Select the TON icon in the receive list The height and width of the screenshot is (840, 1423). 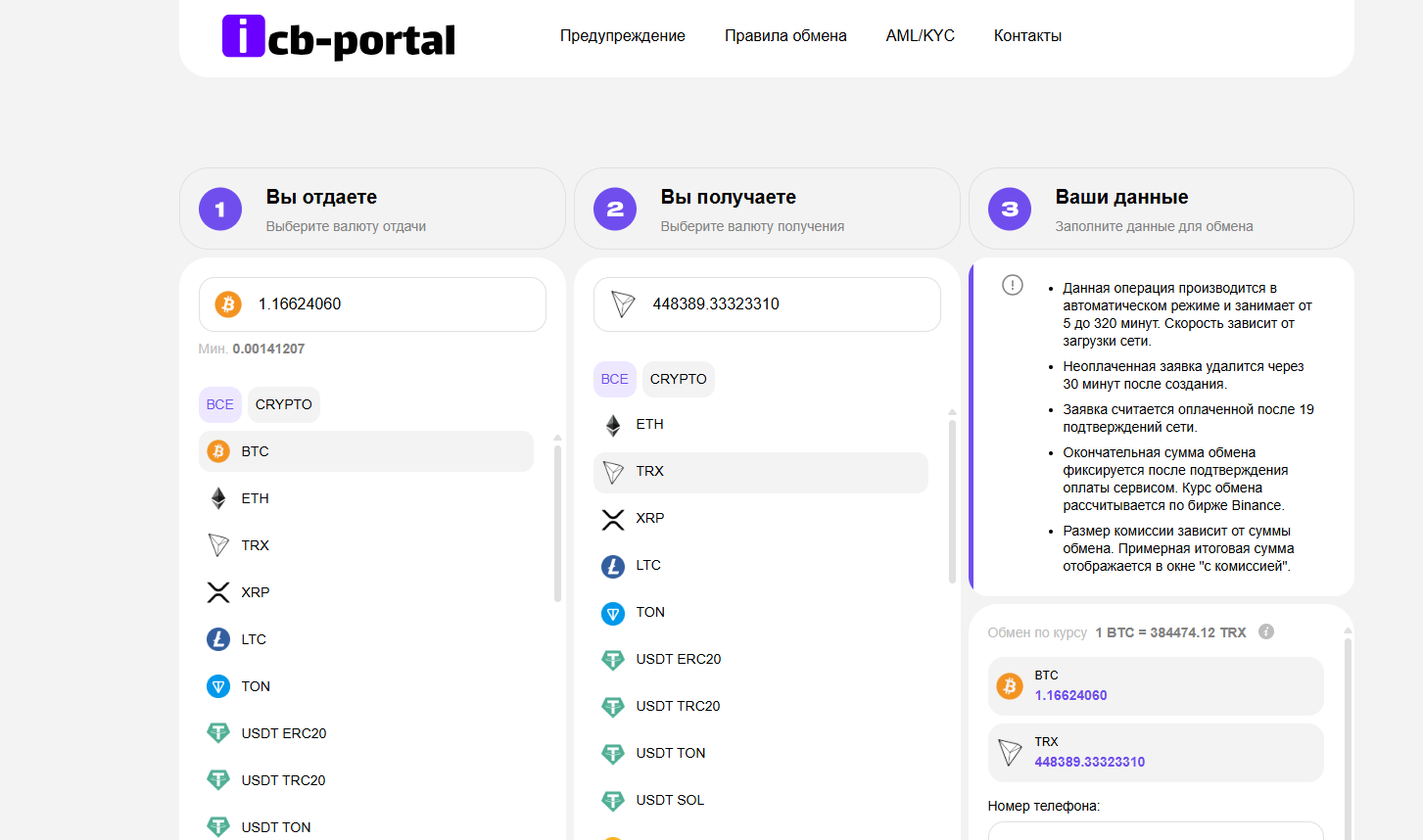pyautogui.click(x=613, y=612)
